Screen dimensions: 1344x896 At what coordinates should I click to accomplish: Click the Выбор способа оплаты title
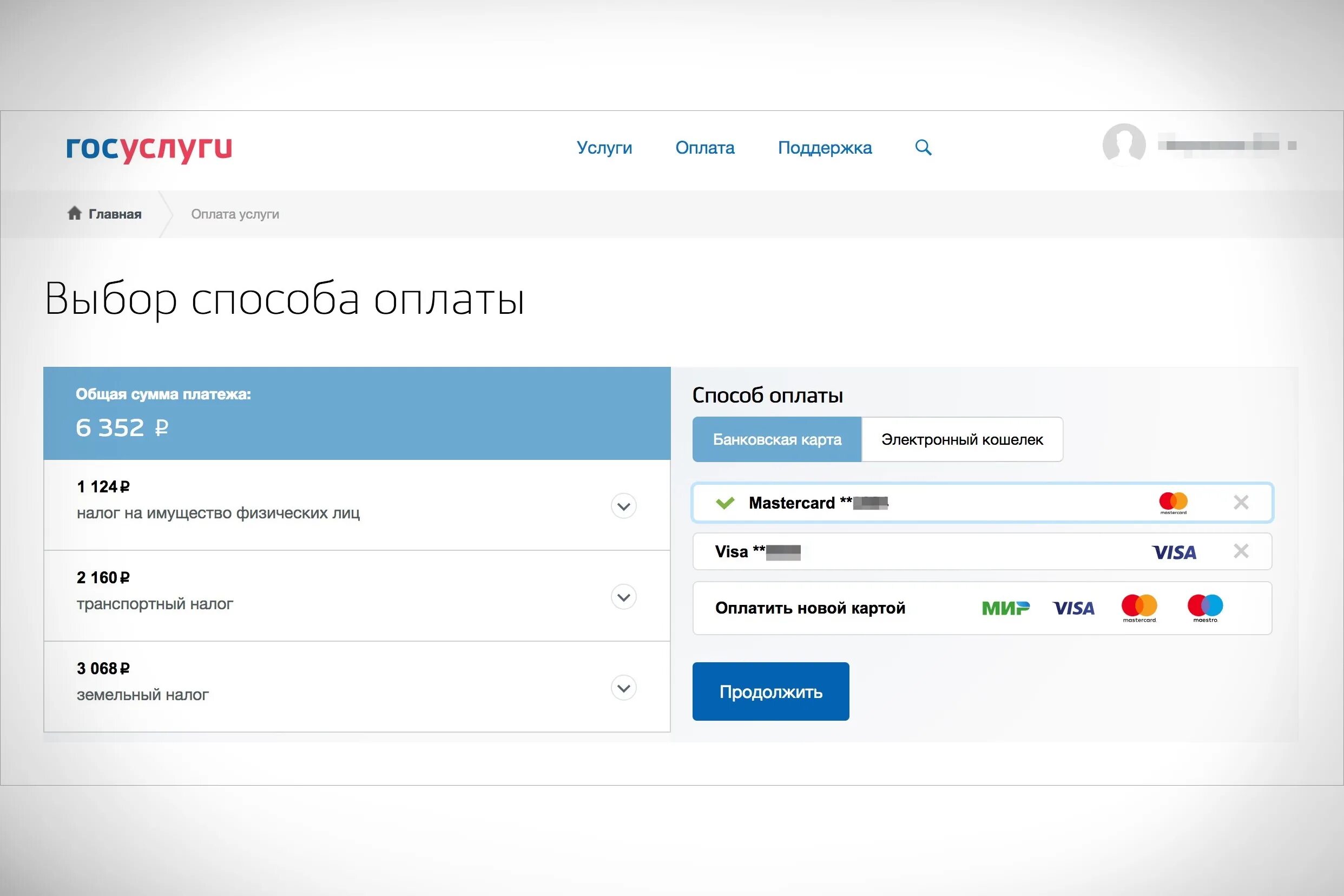click(285, 299)
